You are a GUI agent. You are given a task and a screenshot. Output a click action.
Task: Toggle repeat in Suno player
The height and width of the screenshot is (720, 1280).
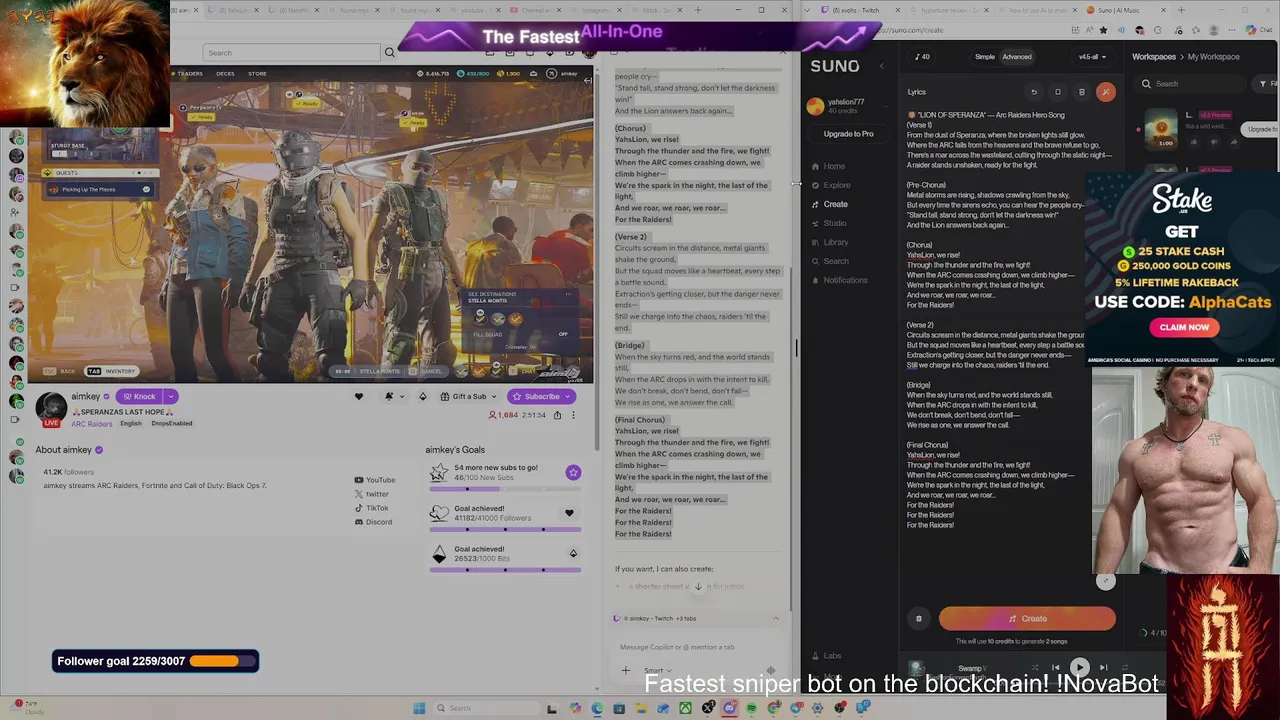pos(1127,668)
